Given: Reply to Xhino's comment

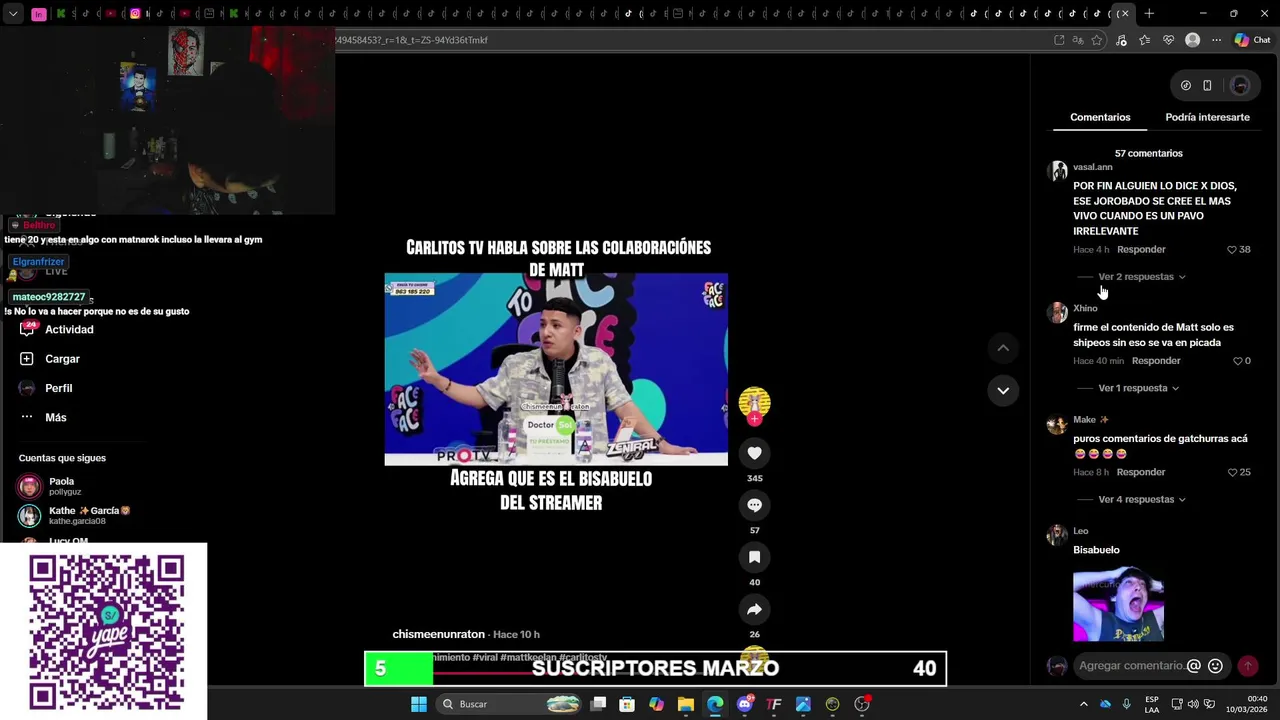Looking at the screenshot, I should (1156, 361).
